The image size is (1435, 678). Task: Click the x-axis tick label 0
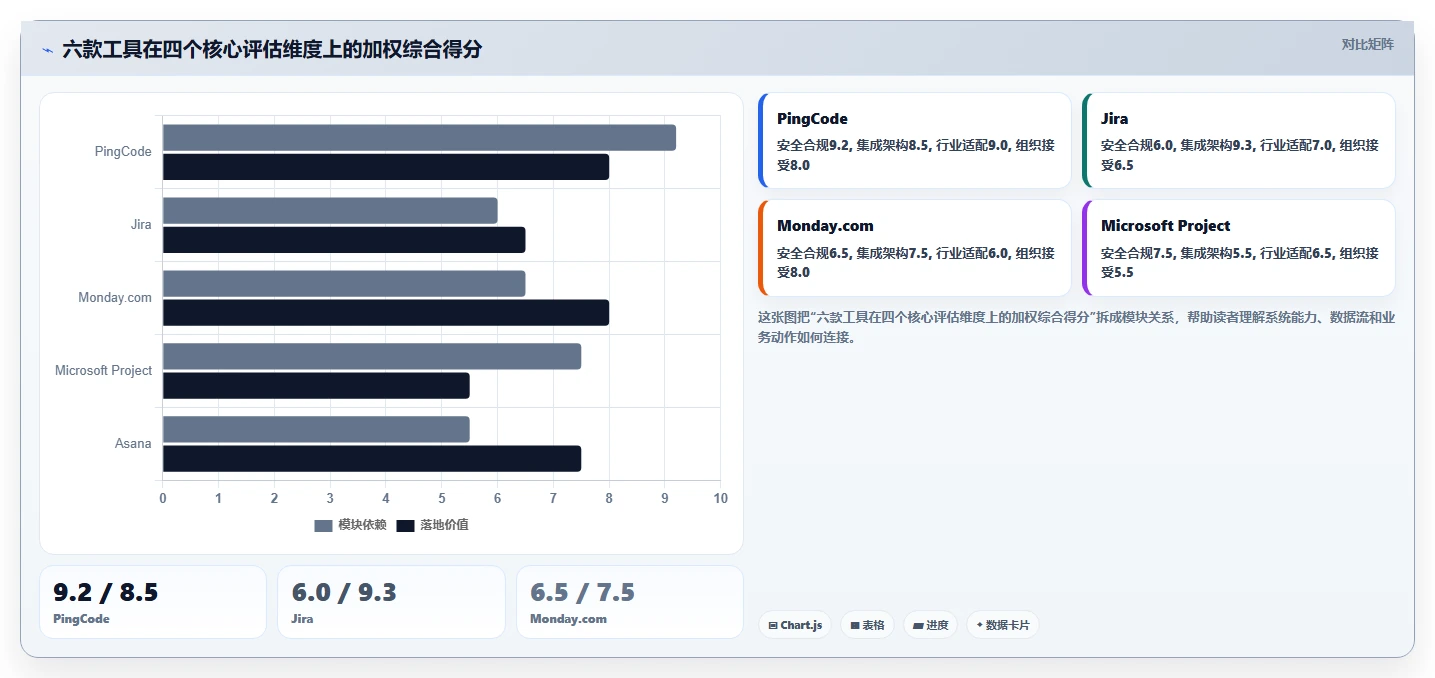pyautogui.click(x=163, y=499)
